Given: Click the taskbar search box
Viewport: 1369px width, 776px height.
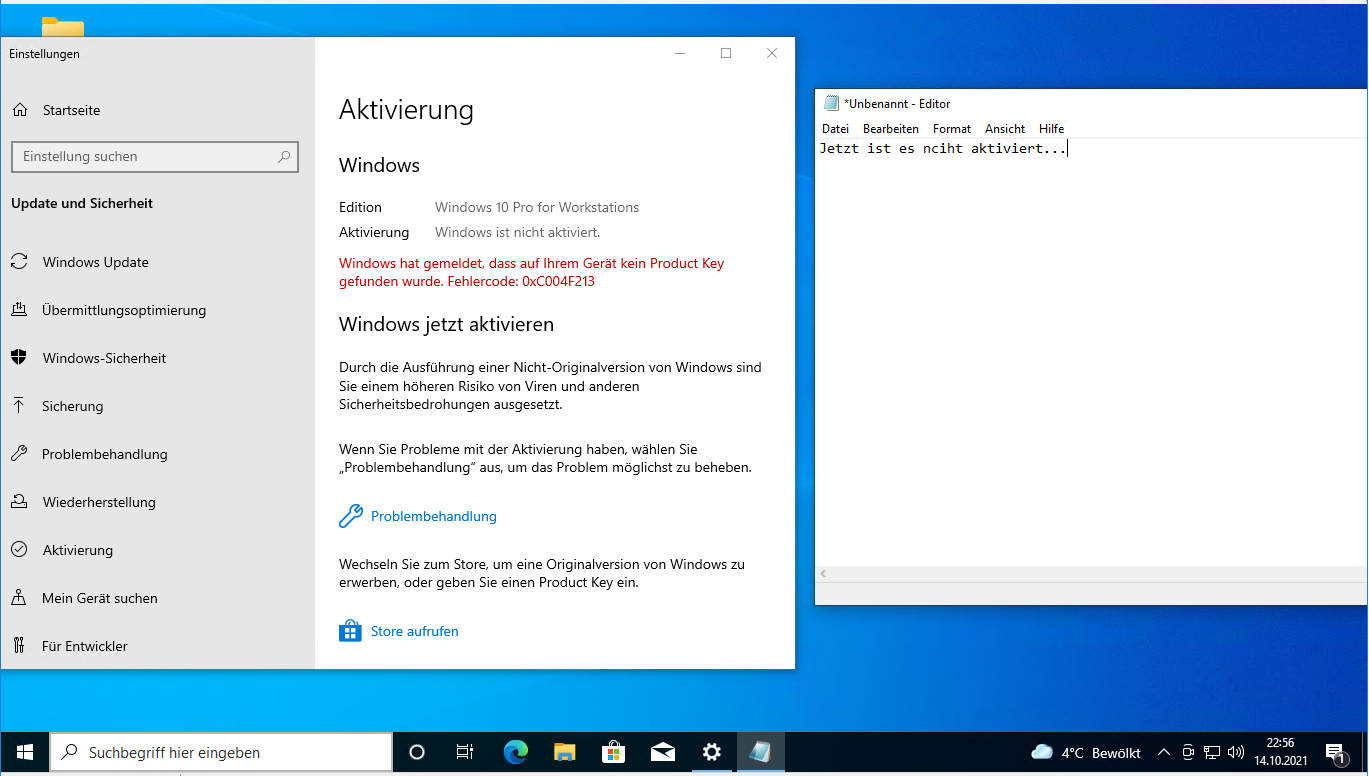Looking at the screenshot, I should tap(220, 752).
